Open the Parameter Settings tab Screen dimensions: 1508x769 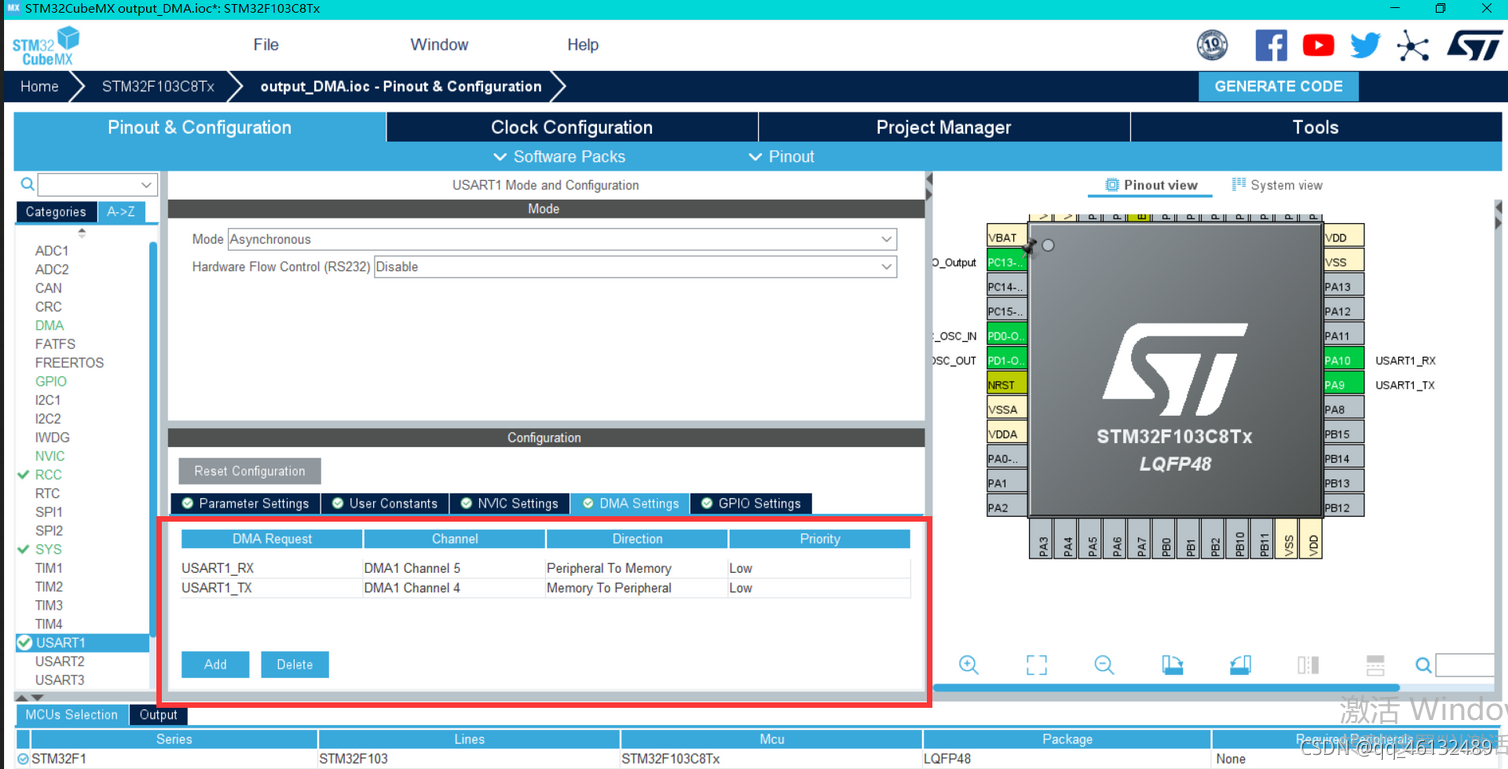point(245,503)
